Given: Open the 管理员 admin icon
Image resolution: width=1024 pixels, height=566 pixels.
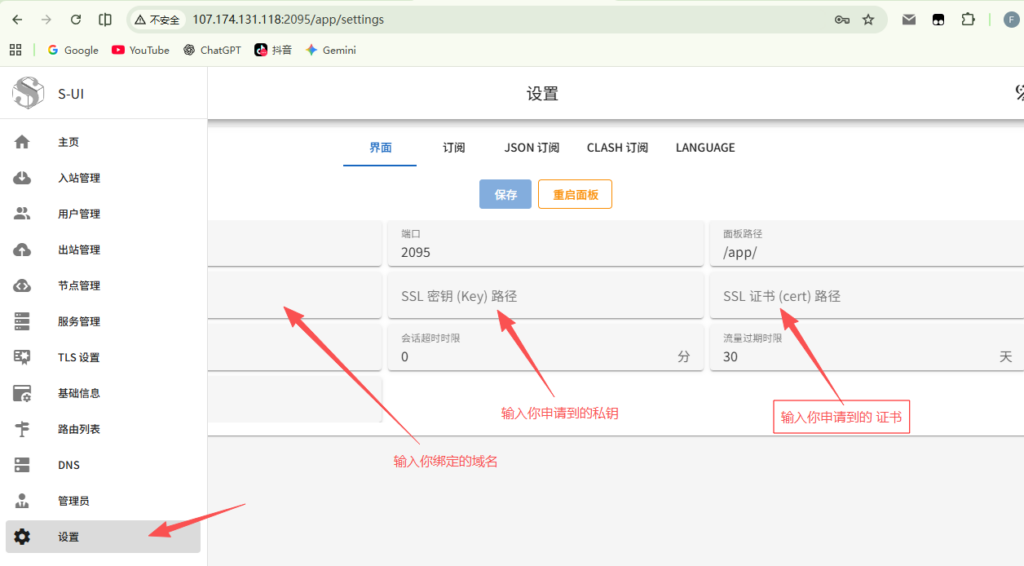Looking at the screenshot, I should (22, 501).
